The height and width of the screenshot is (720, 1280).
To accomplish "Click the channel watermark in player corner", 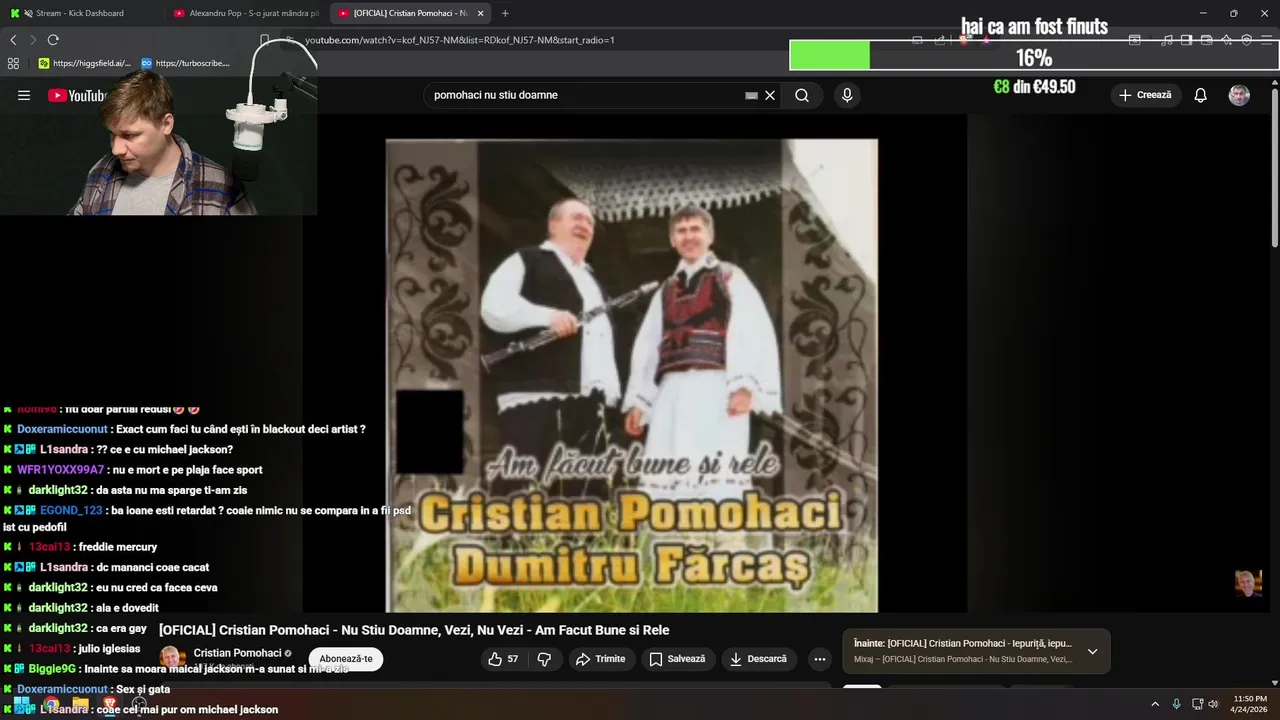I will pyautogui.click(x=1247, y=583).
